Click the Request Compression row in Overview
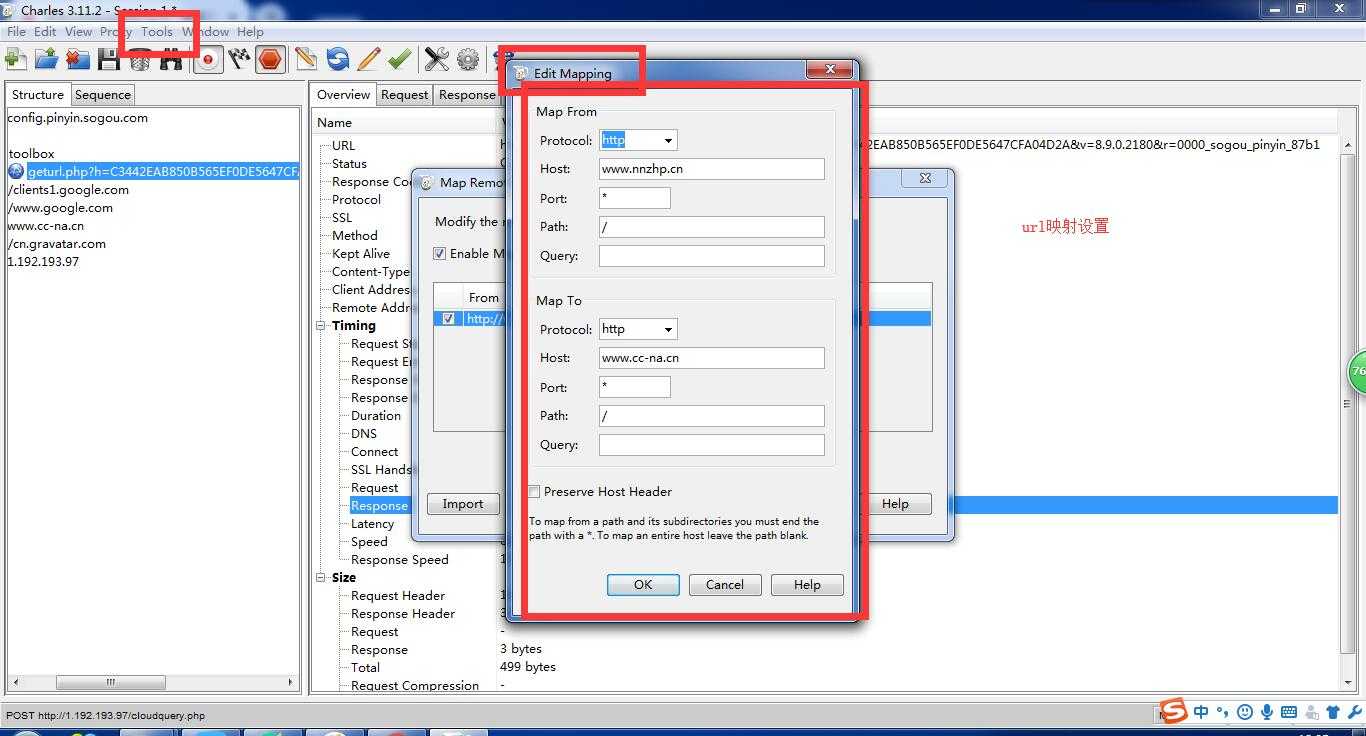The width and height of the screenshot is (1366, 736). point(415,686)
